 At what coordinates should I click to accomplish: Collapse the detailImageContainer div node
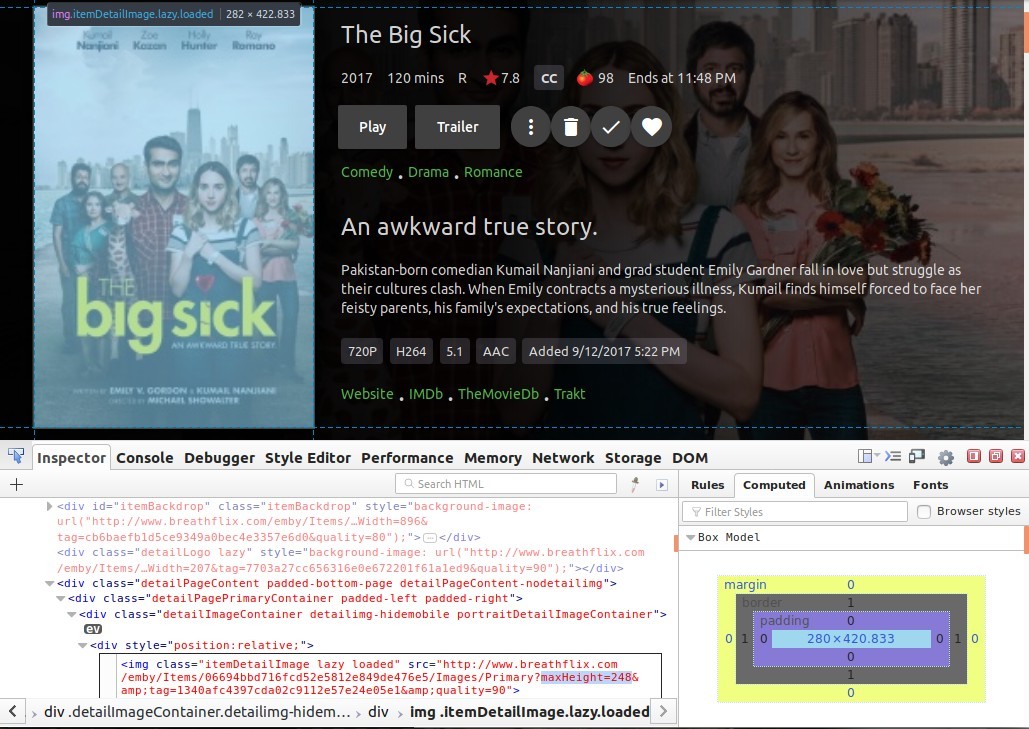(x=72, y=614)
